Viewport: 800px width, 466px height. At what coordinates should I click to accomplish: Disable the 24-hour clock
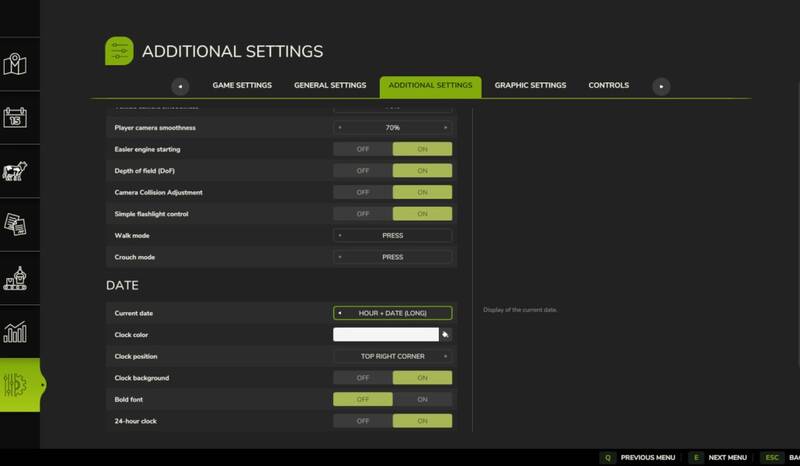pos(362,422)
